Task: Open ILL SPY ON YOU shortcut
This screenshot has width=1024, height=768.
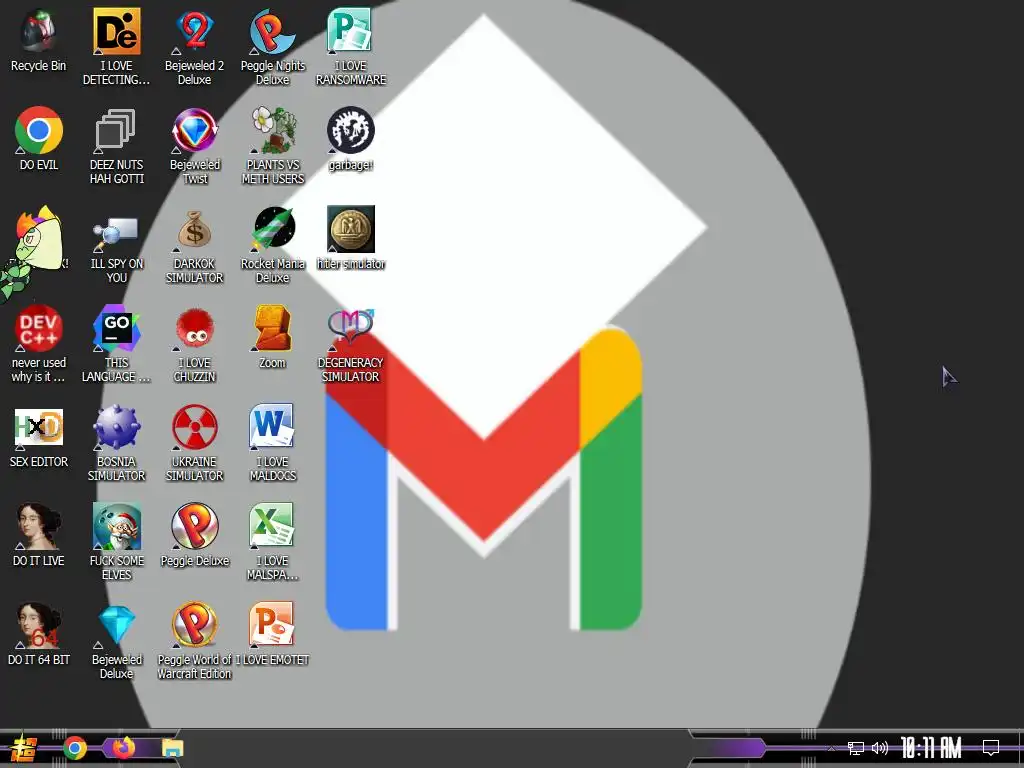Action: click(x=116, y=232)
